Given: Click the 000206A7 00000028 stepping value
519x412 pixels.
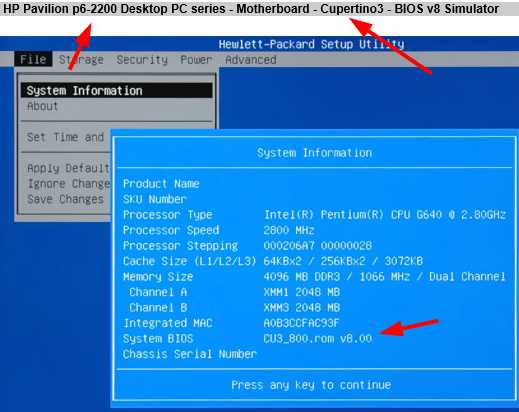Looking at the screenshot, I should point(318,246).
